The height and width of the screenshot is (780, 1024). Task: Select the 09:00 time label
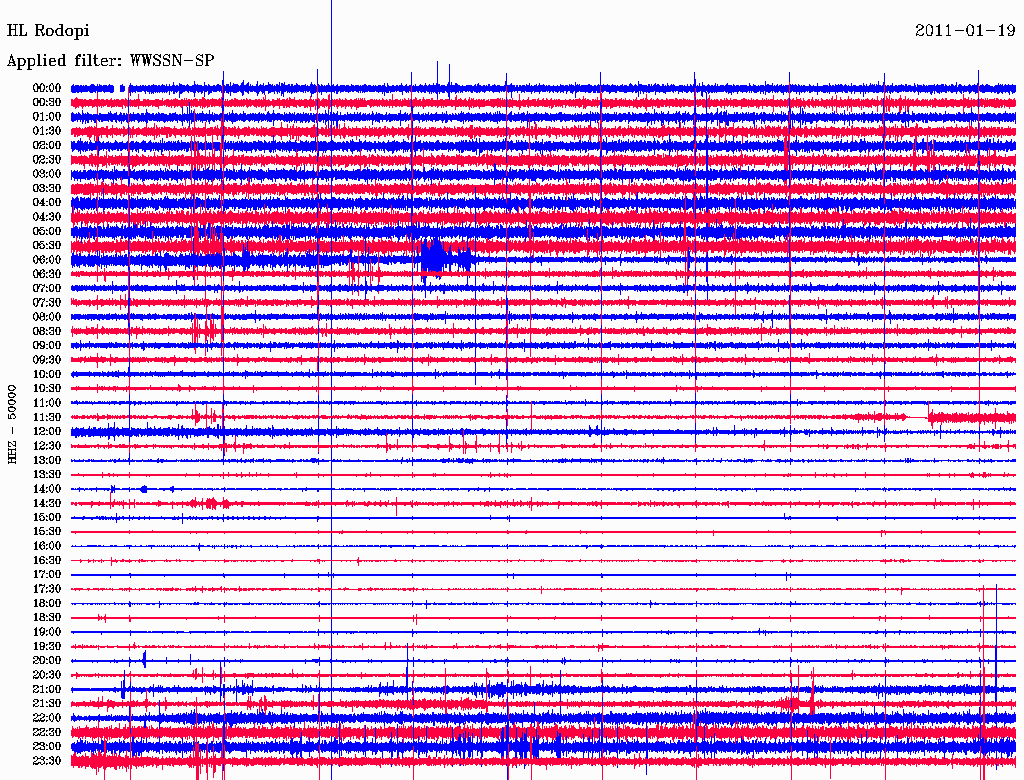[47, 346]
